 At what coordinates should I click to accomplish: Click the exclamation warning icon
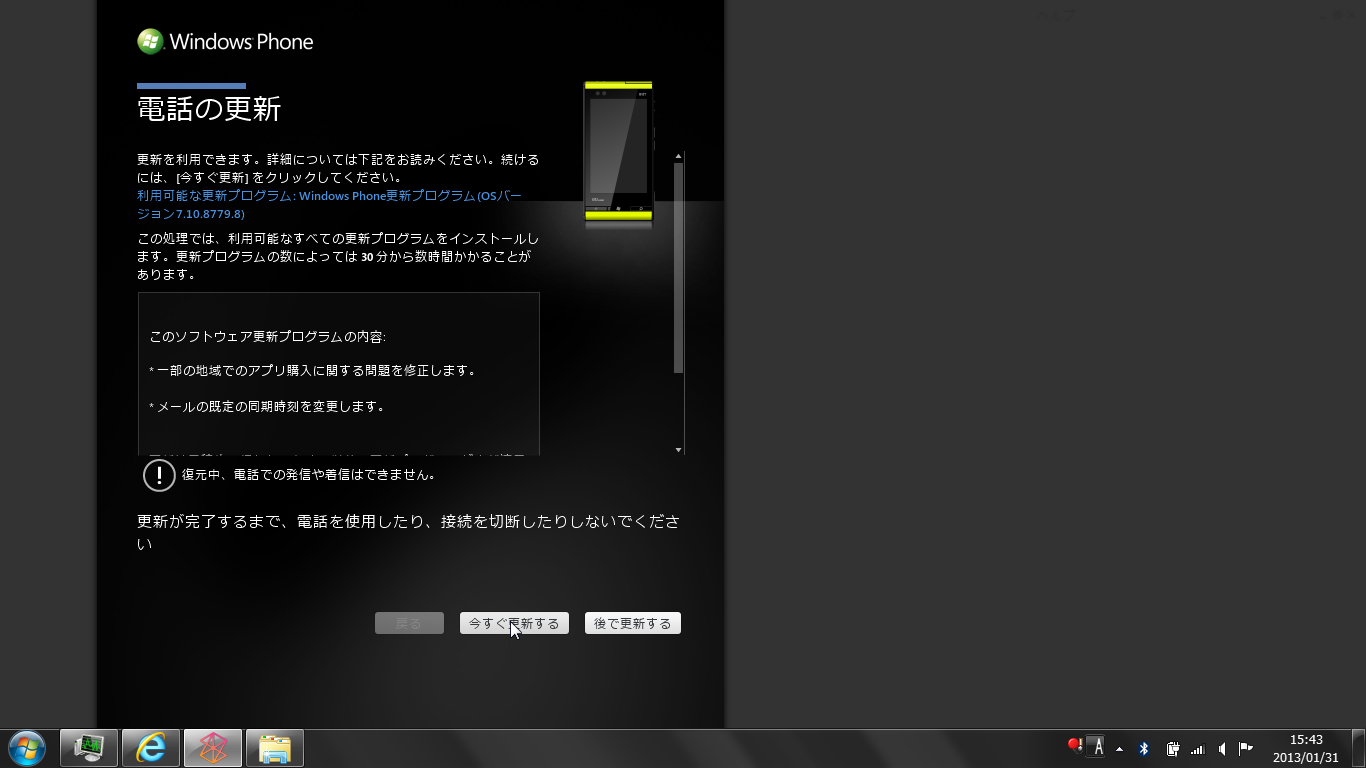click(x=159, y=475)
